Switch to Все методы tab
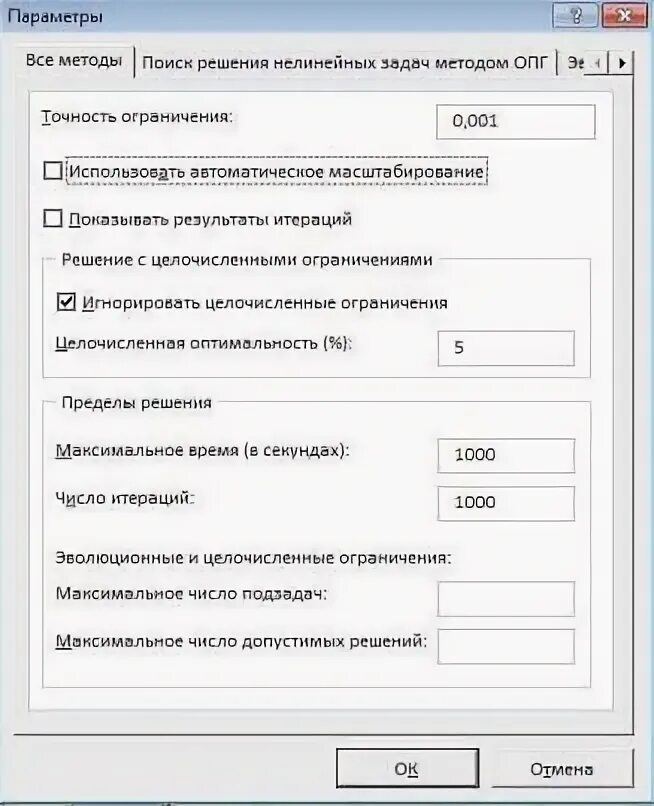 [x=74, y=61]
